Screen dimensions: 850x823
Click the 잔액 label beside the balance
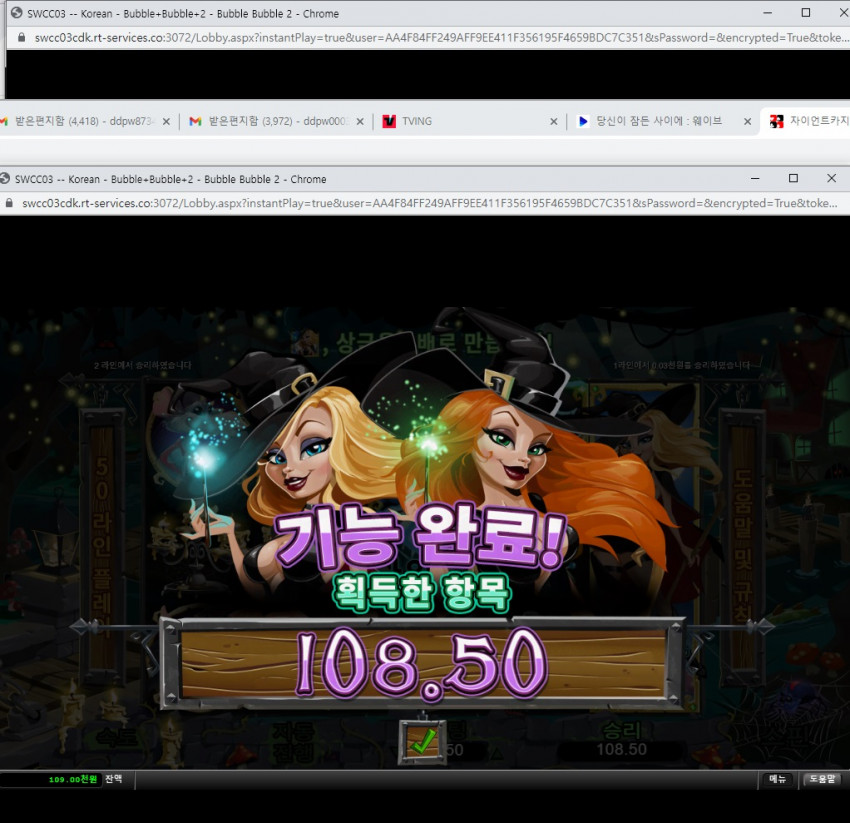pyautogui.click(x=113, y=779)
